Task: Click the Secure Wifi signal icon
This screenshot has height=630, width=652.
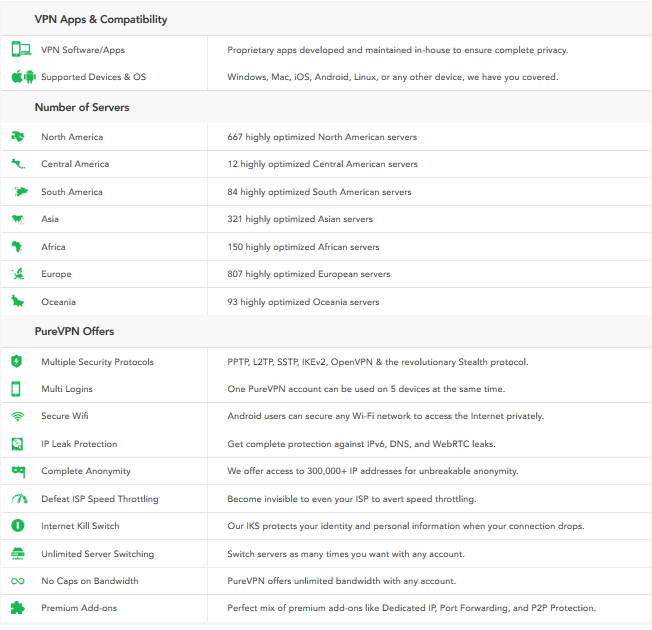Action: (x=18, y=416)
